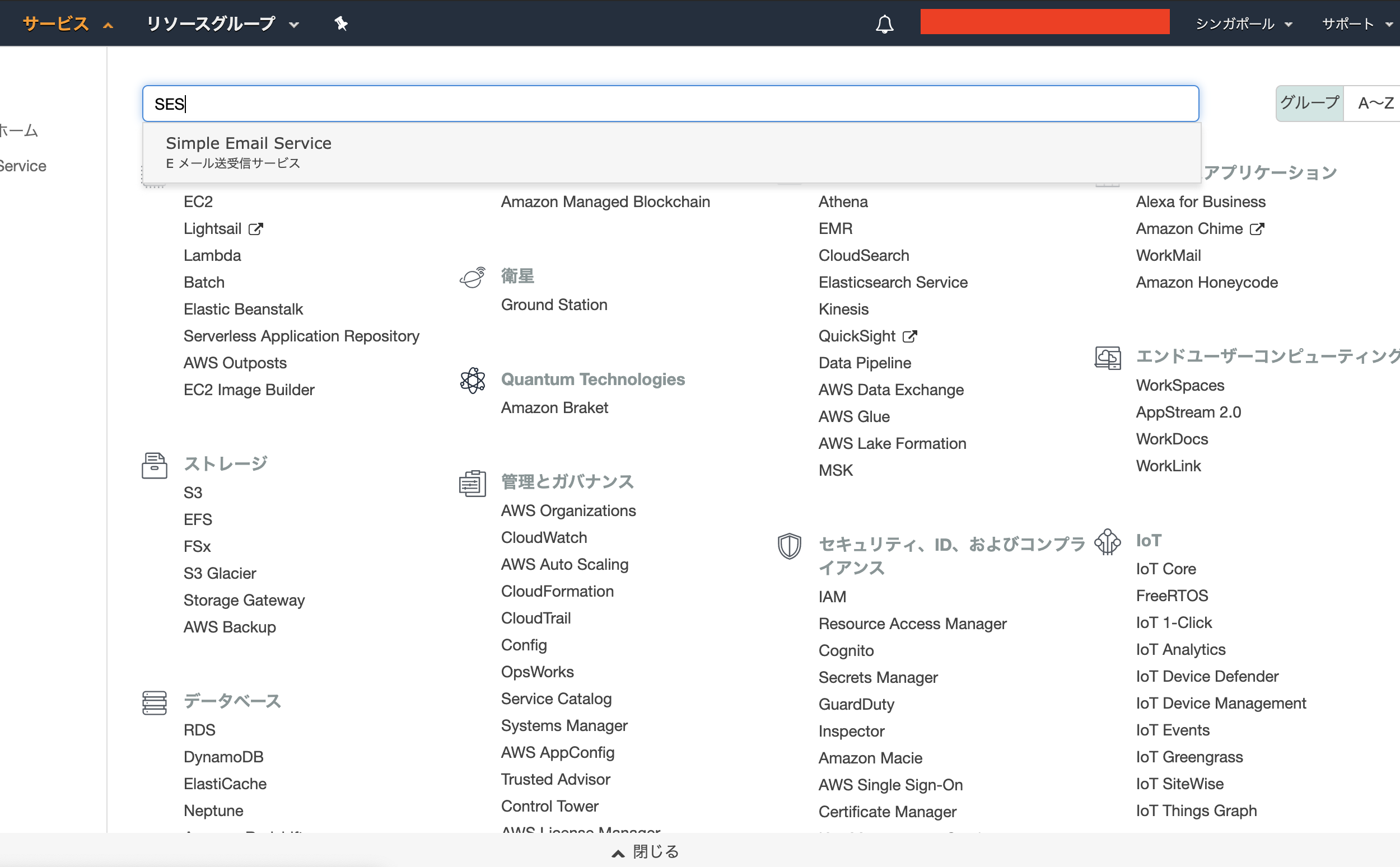Open the CloudWatch service link
Viewport: 1400px width, 867px height.
544,538
